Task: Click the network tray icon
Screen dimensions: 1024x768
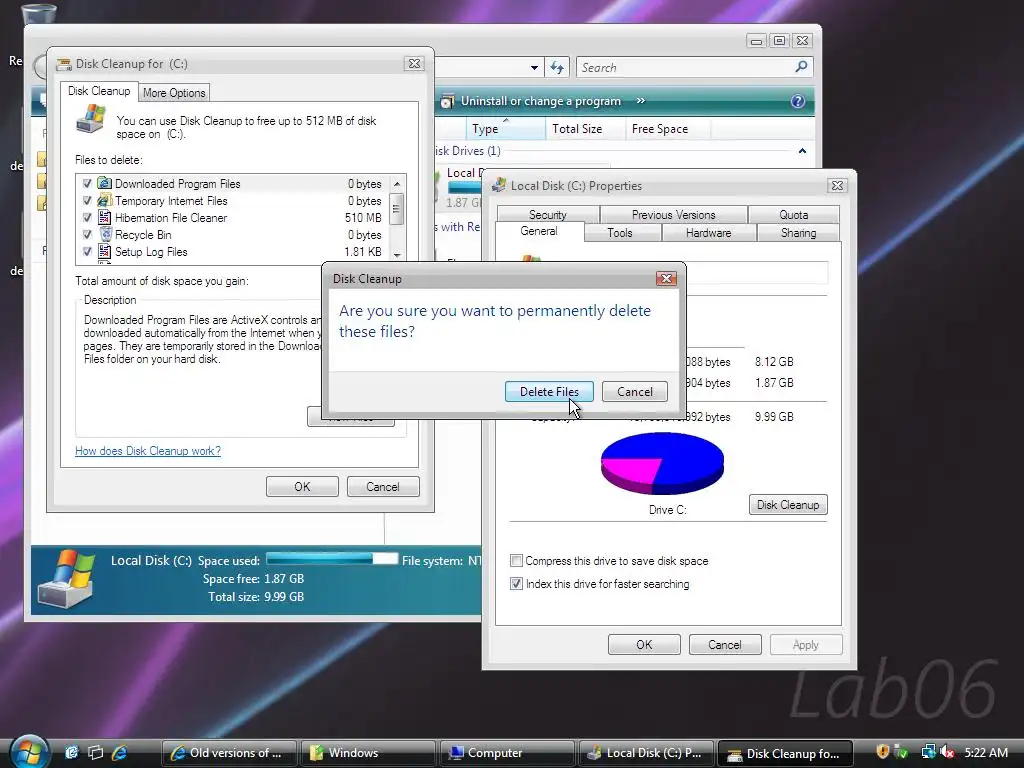Action: point(928,752)
